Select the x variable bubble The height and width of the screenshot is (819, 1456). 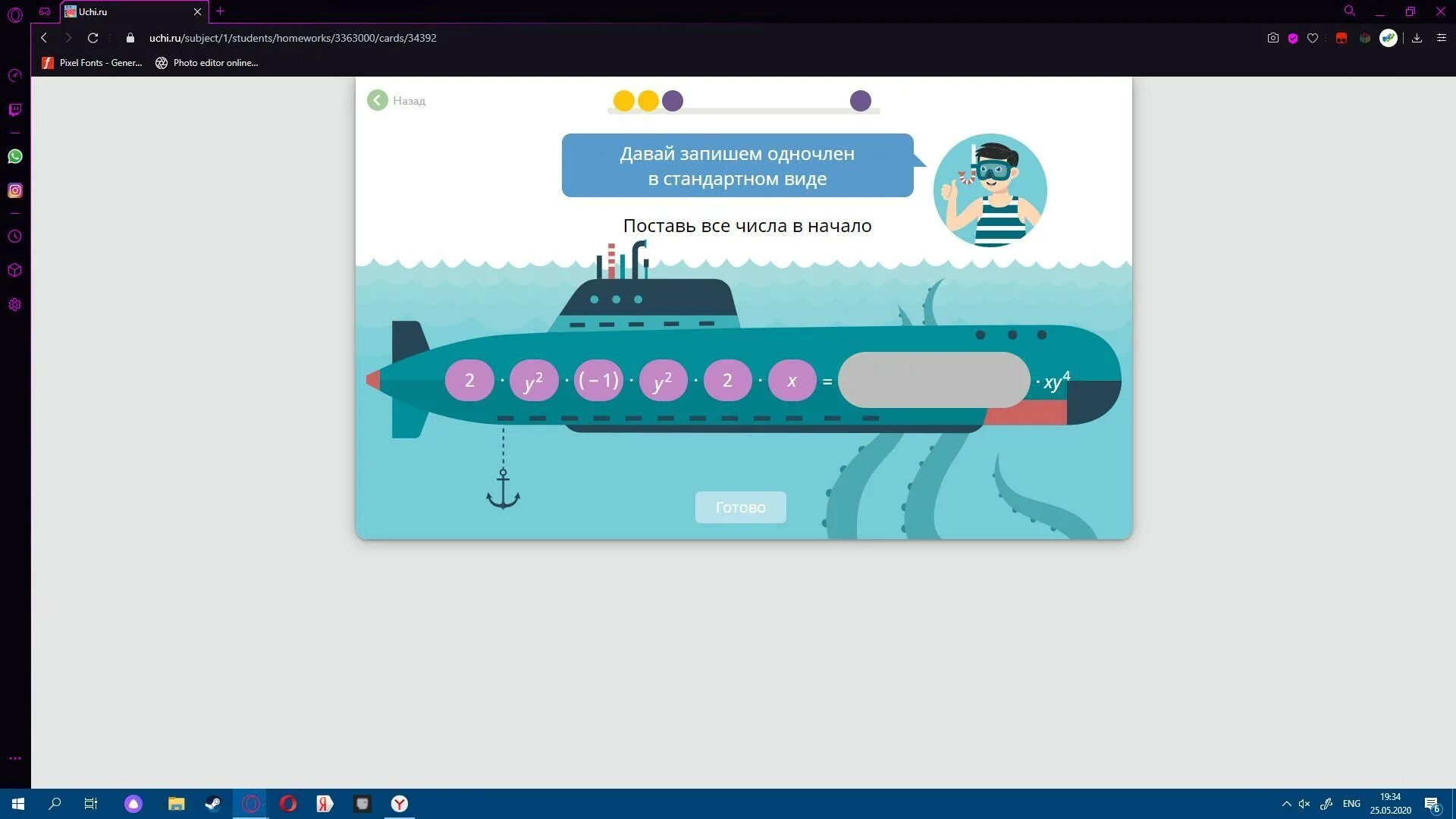pyautogui.click(x=792, y=380)
